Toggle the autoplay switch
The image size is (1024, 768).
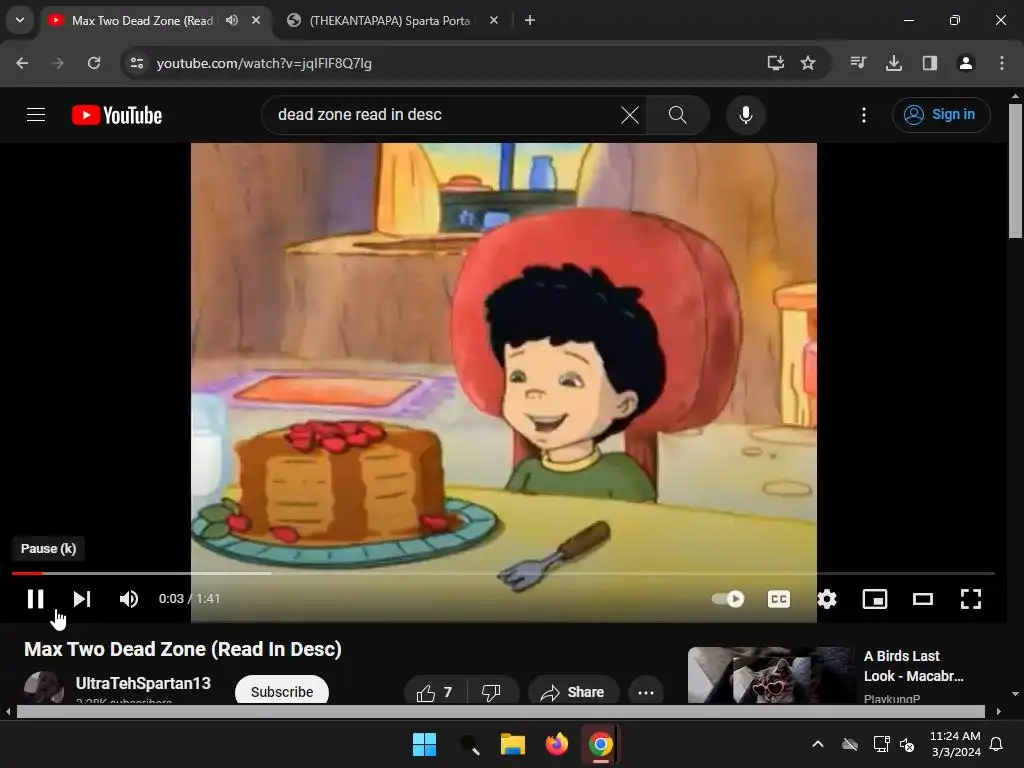(728, 599)
